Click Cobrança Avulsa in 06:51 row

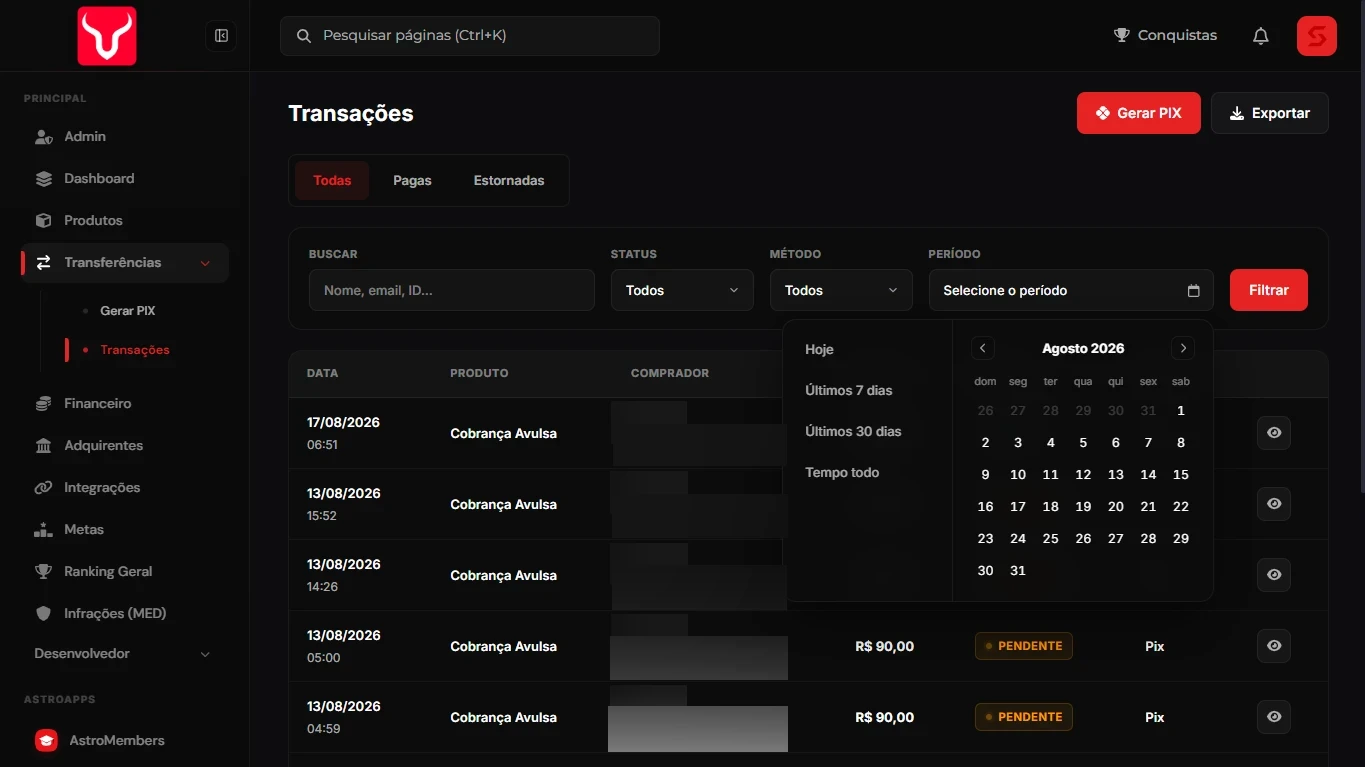point(503,433)
